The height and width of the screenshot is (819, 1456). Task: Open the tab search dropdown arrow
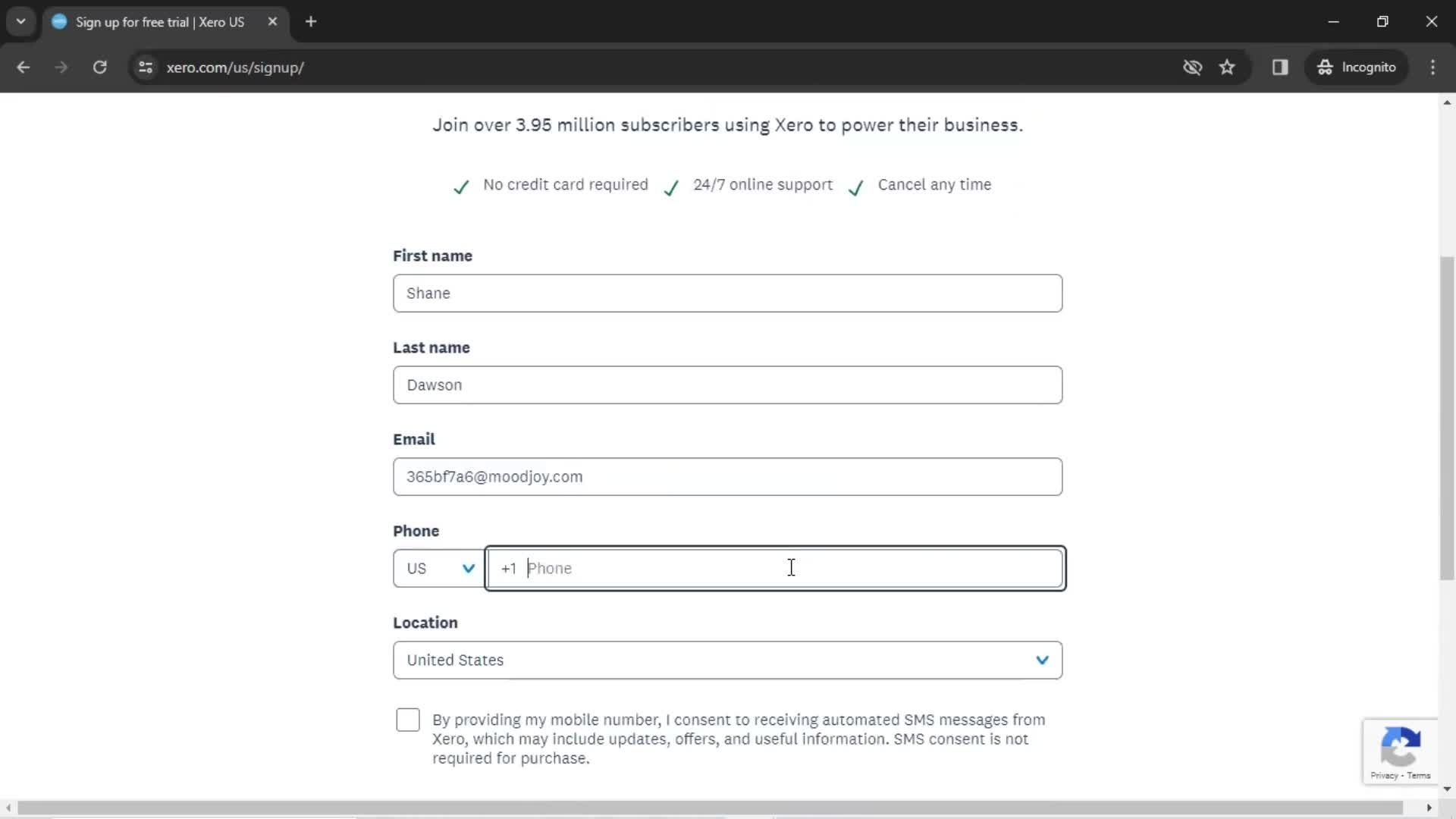coord(20,21)
